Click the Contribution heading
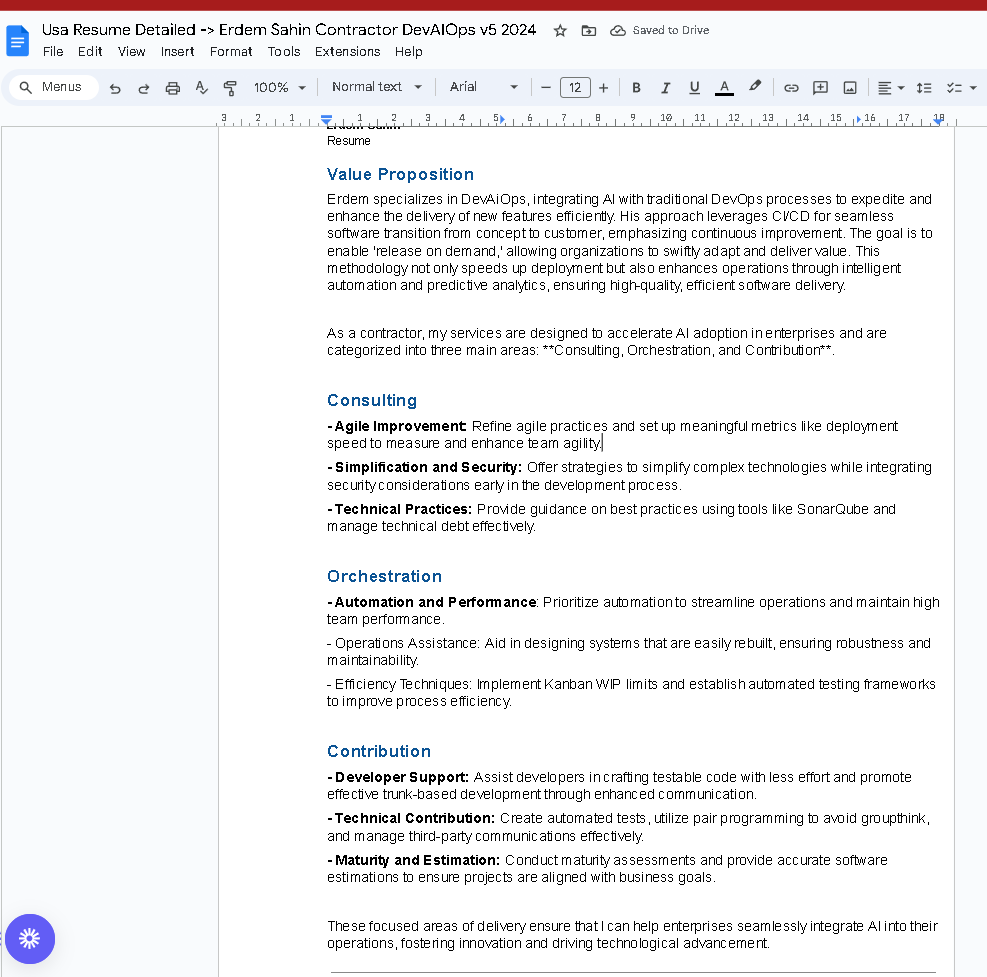 (x=379, y=751)
